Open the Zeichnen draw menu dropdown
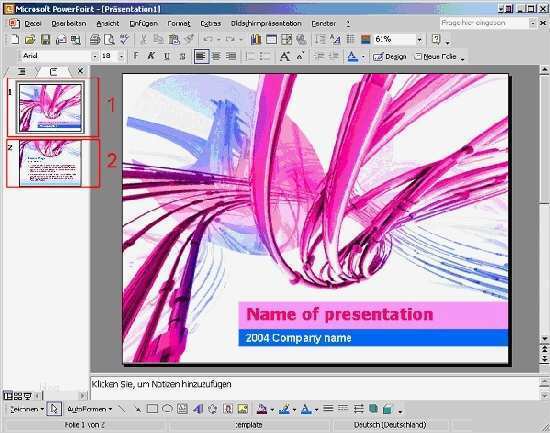The width and height of the screenshot is (550, 433). point(27,409)
